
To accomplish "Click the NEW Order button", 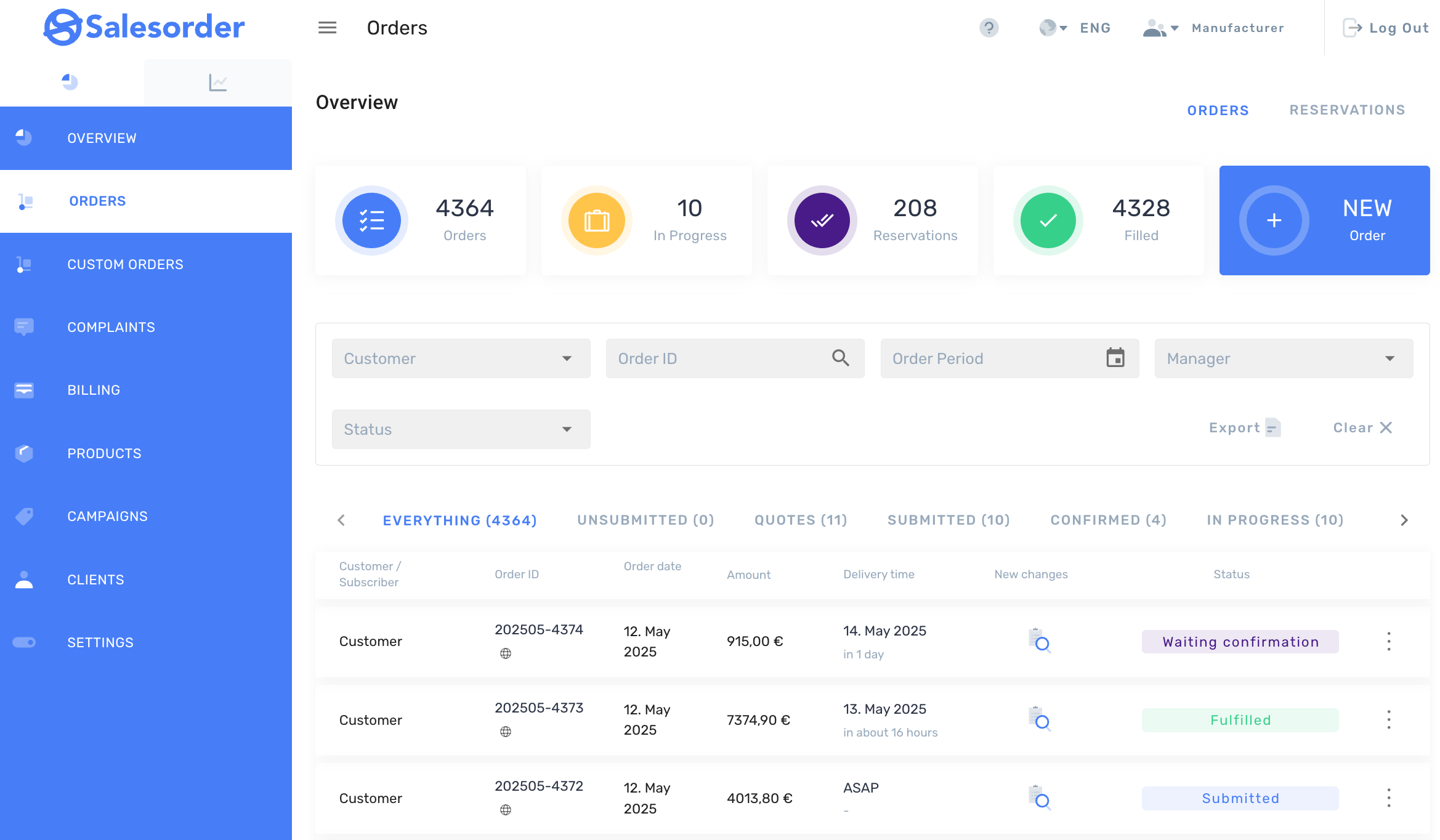I will (1324, 220).
